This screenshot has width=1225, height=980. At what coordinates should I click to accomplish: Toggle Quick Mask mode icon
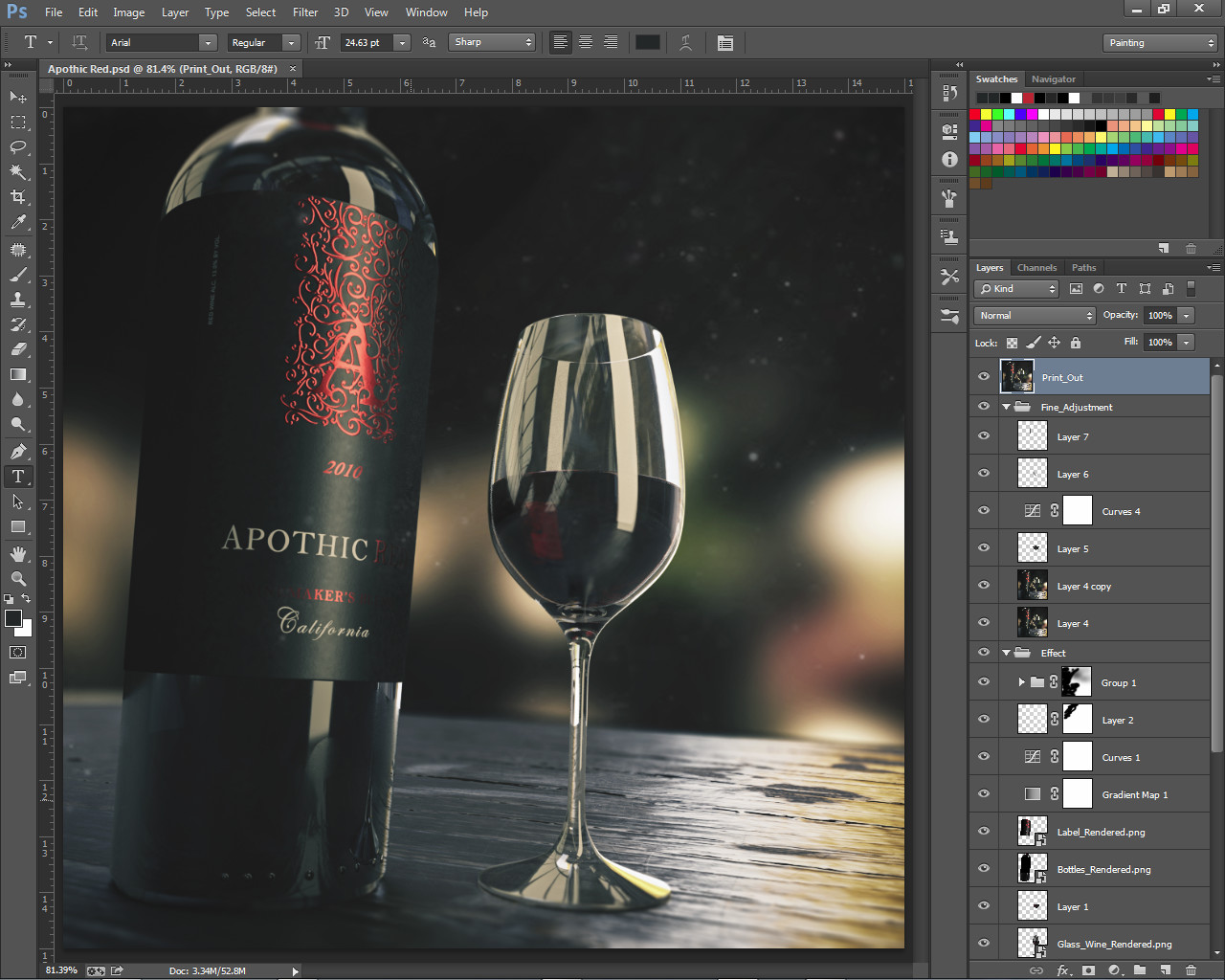pos(18,653)
